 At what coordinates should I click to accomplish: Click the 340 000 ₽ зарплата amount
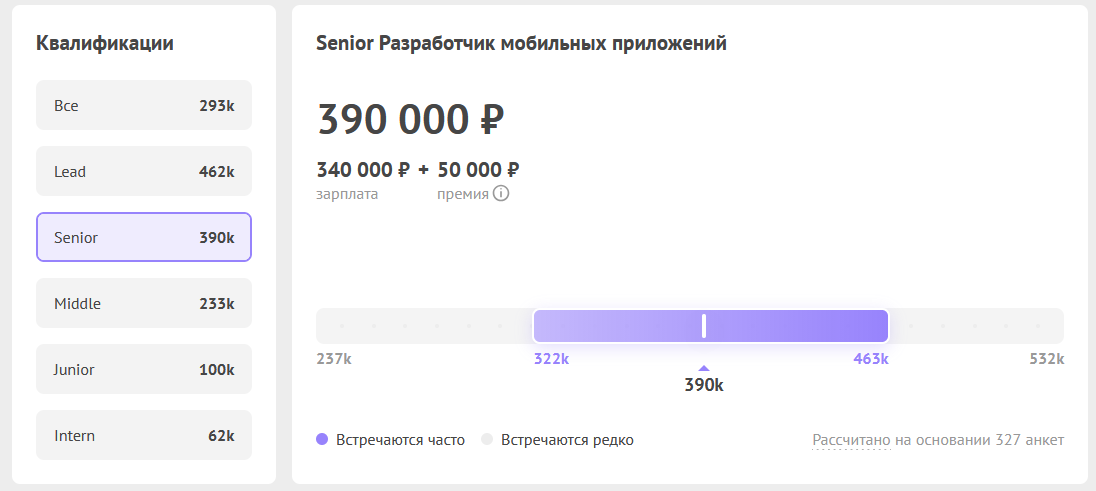[x=363, y=170]
